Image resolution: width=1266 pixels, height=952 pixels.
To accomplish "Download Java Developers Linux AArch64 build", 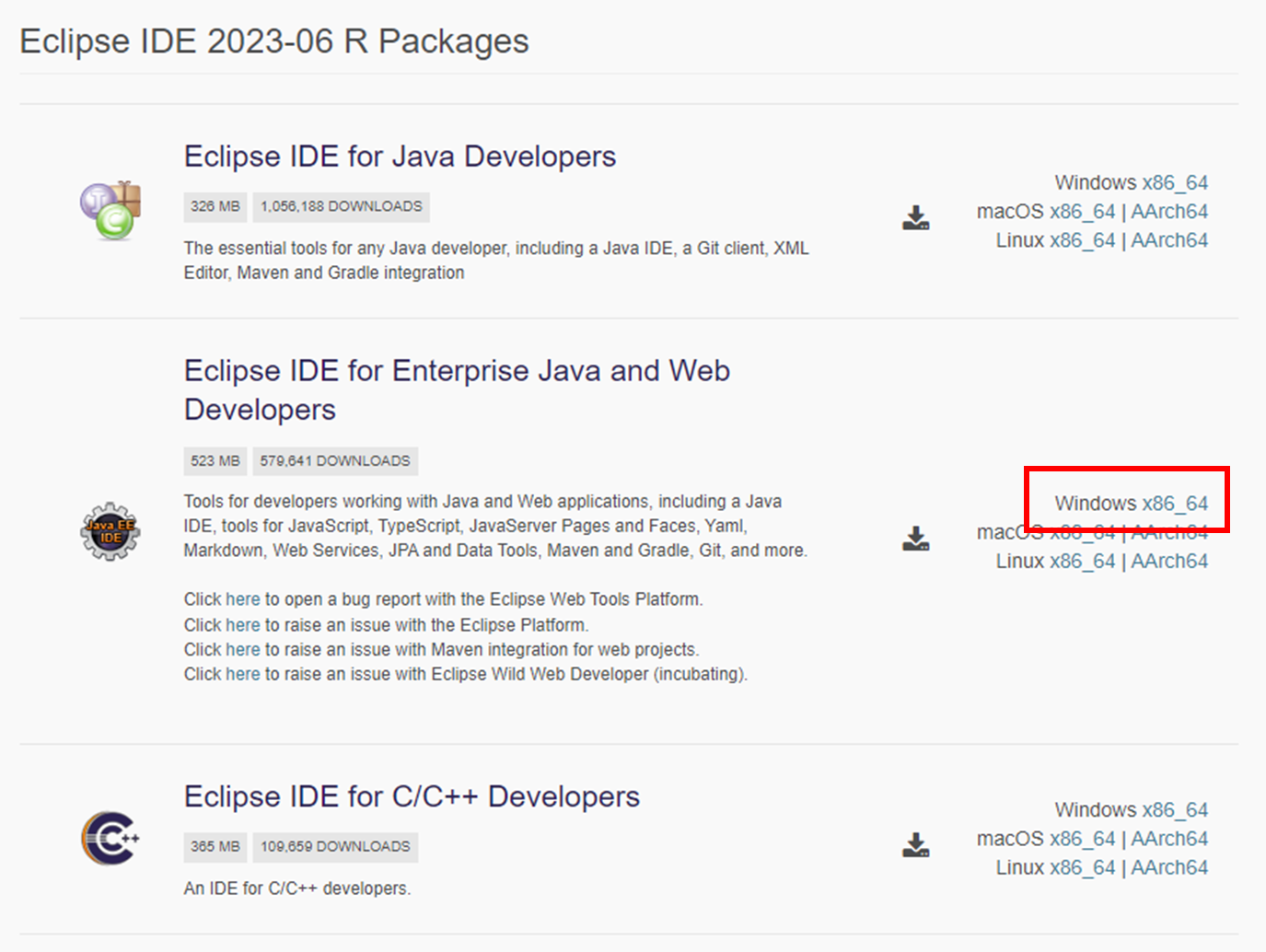I will 1169,239.
